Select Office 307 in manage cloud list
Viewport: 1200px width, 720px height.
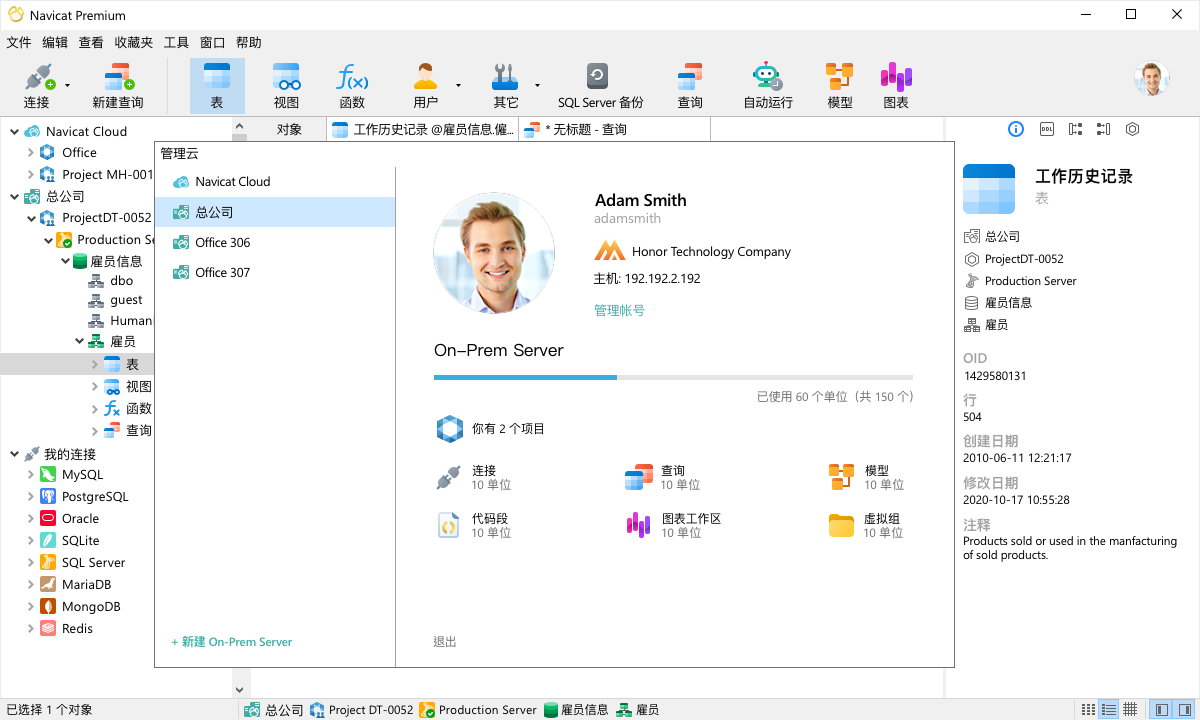point(275,272)
